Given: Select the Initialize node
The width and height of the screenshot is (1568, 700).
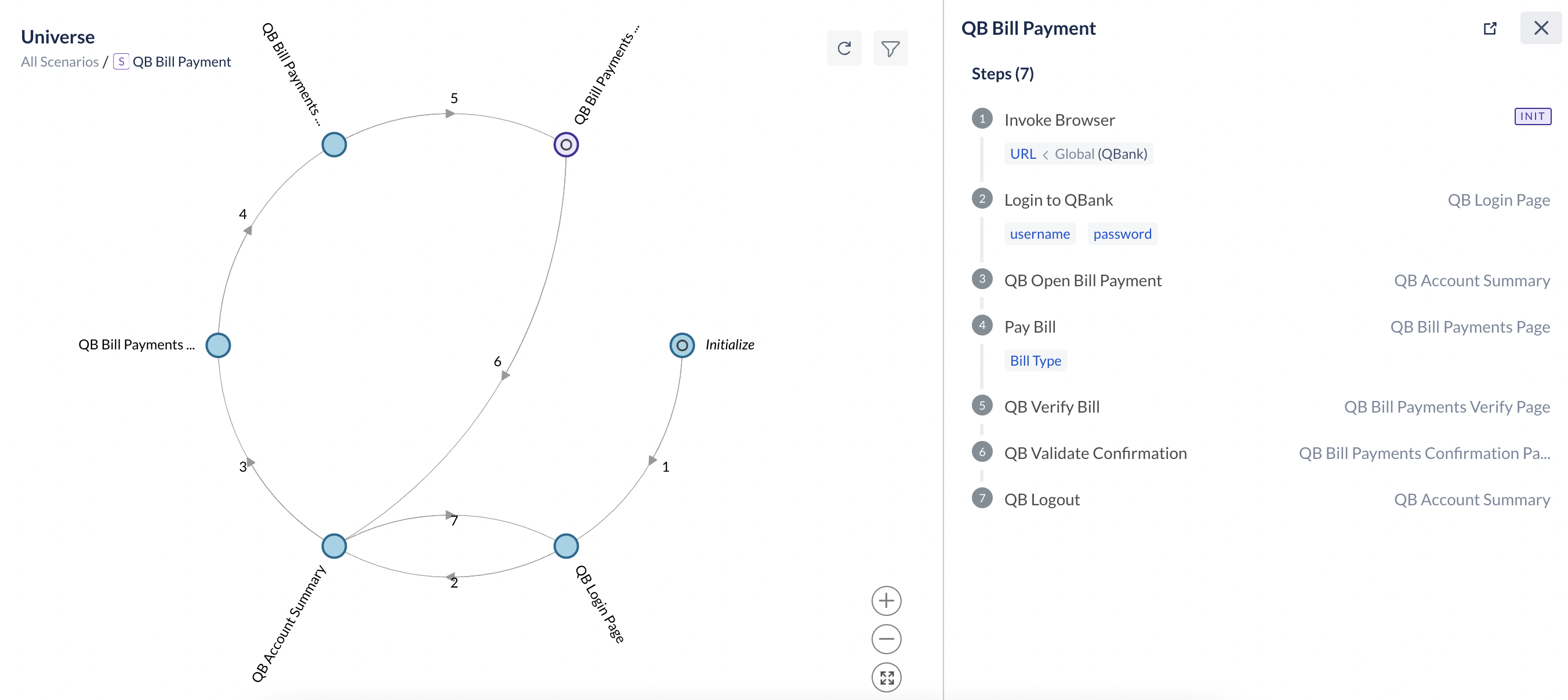Looking at the screenshot, I should [682, 345].
